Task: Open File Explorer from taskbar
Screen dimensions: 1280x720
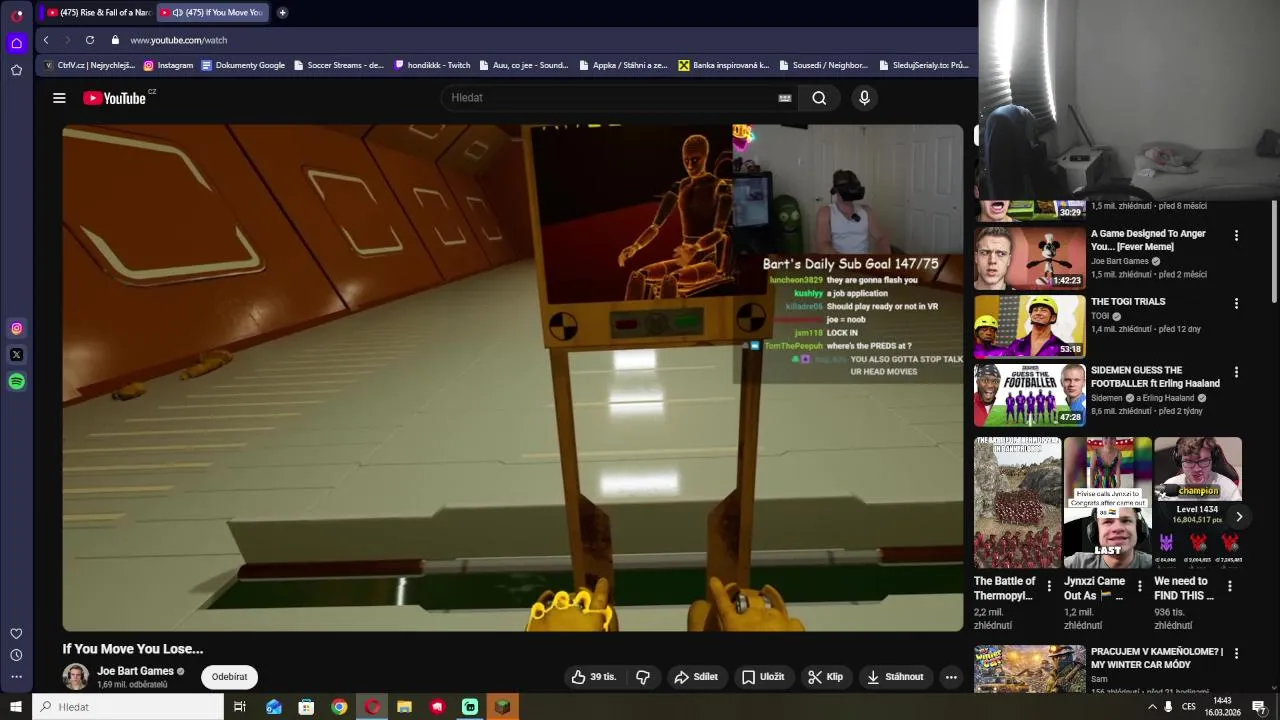Action: pos(404,707)
